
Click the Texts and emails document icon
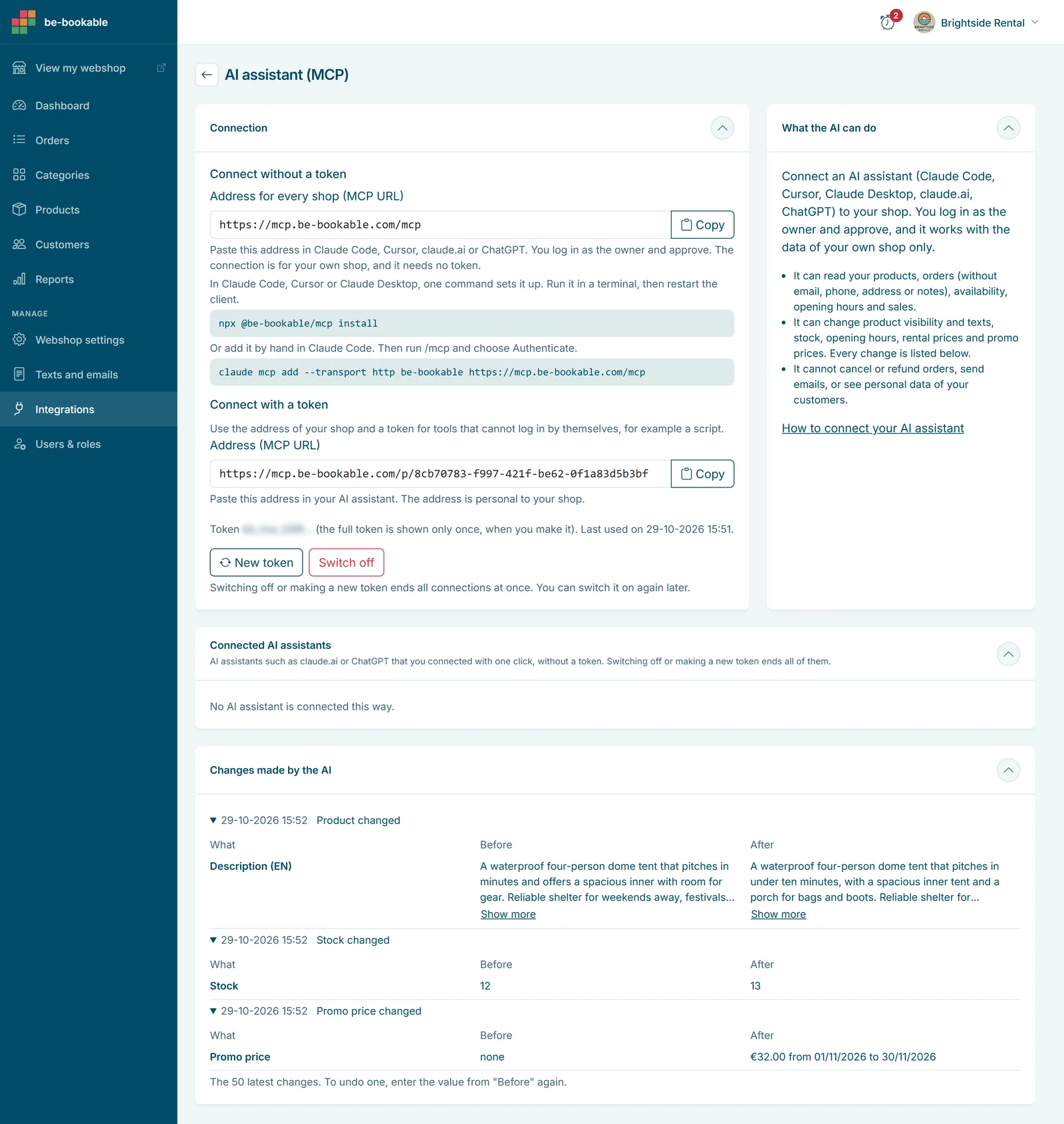point(19,374)
